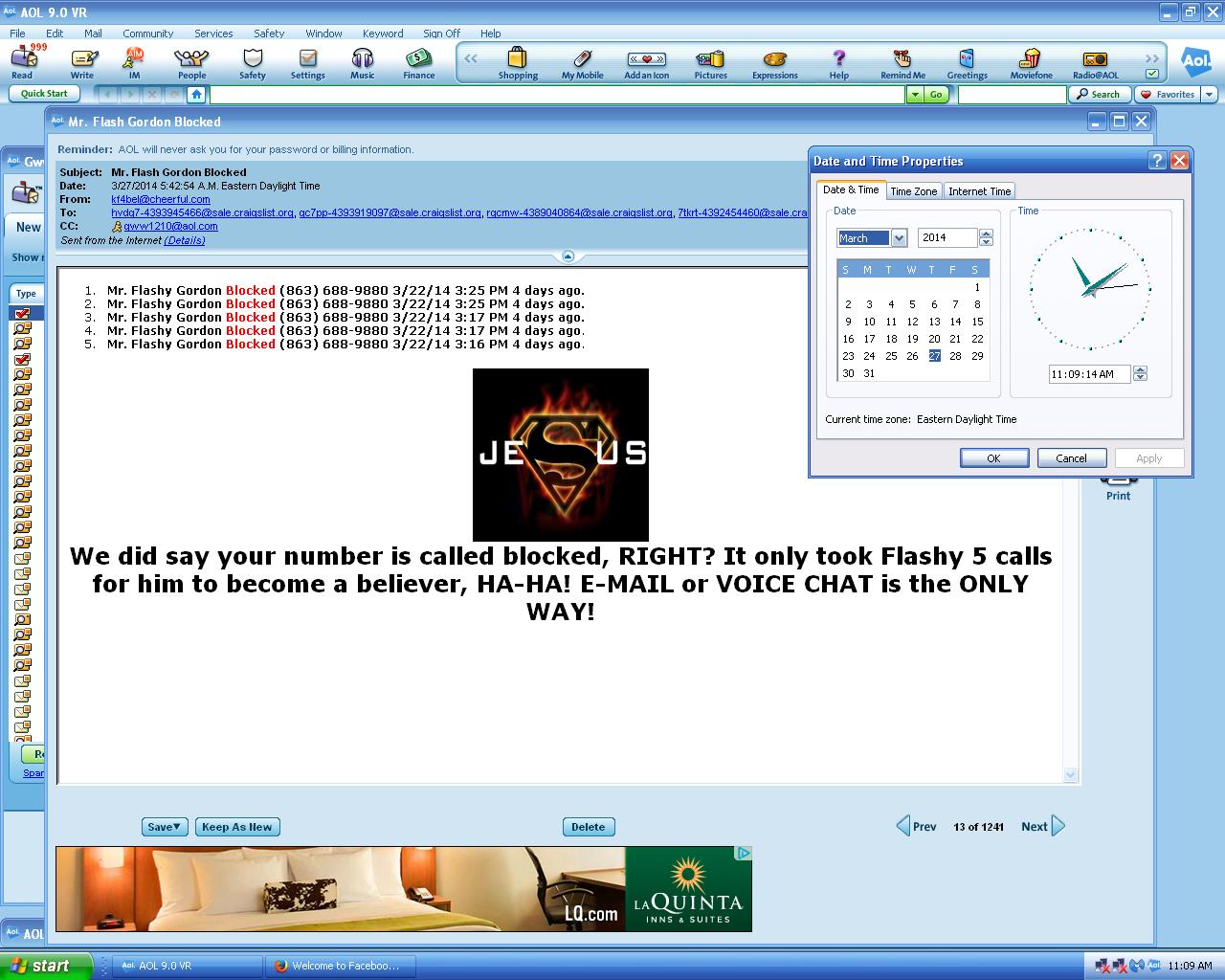Open the Details link in header
Viewport: 1225px width, 980px height.
coord(185,240)
